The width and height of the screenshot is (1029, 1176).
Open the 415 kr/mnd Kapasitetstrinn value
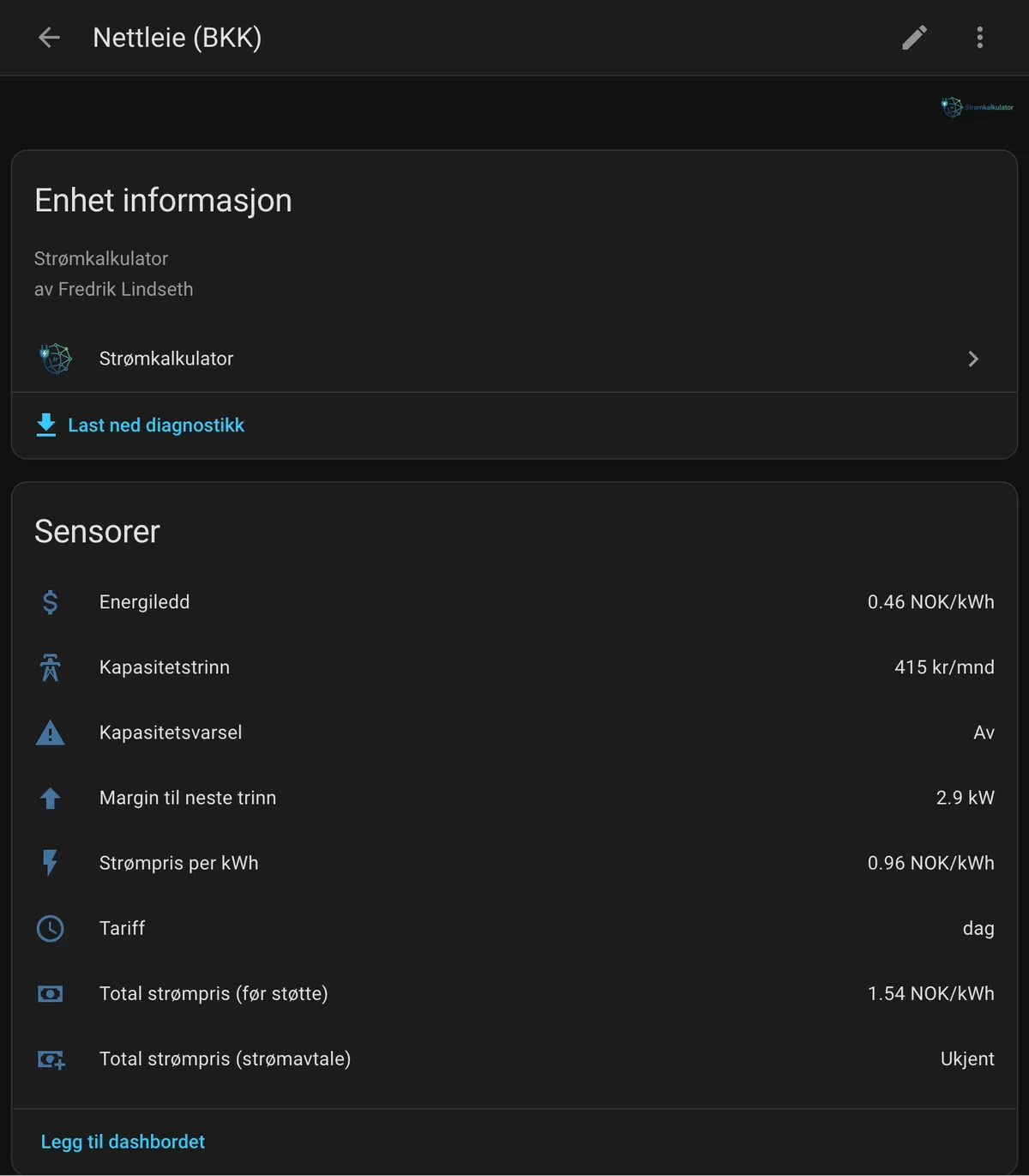click(944, 667)
